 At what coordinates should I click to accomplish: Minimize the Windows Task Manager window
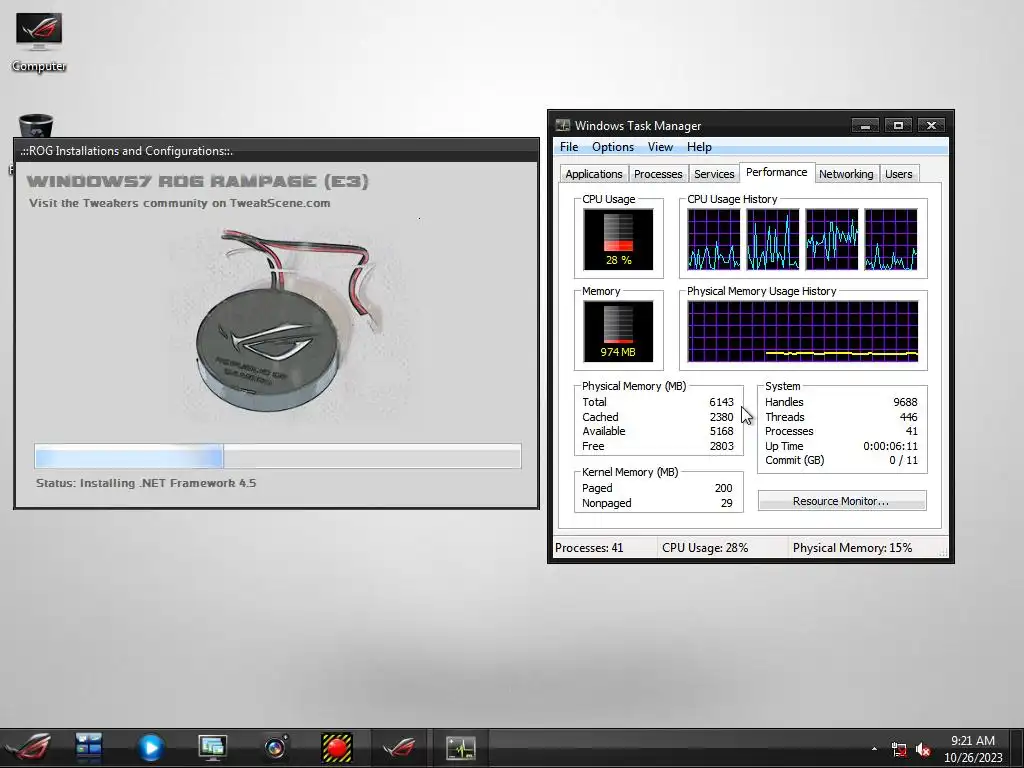(x=865, y=125)
